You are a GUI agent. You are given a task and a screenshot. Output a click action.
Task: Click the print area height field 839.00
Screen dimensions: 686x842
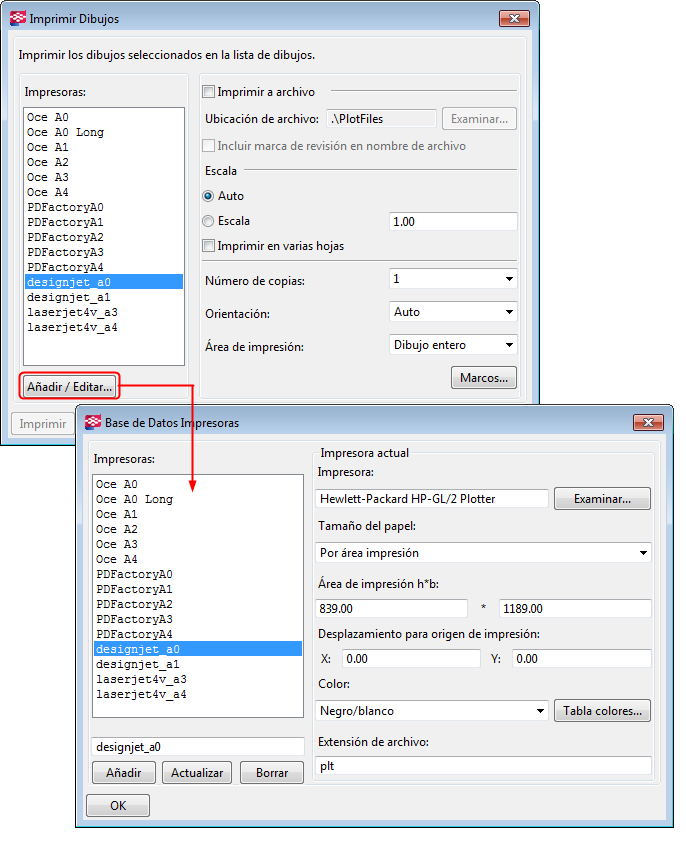pos(391,609)
